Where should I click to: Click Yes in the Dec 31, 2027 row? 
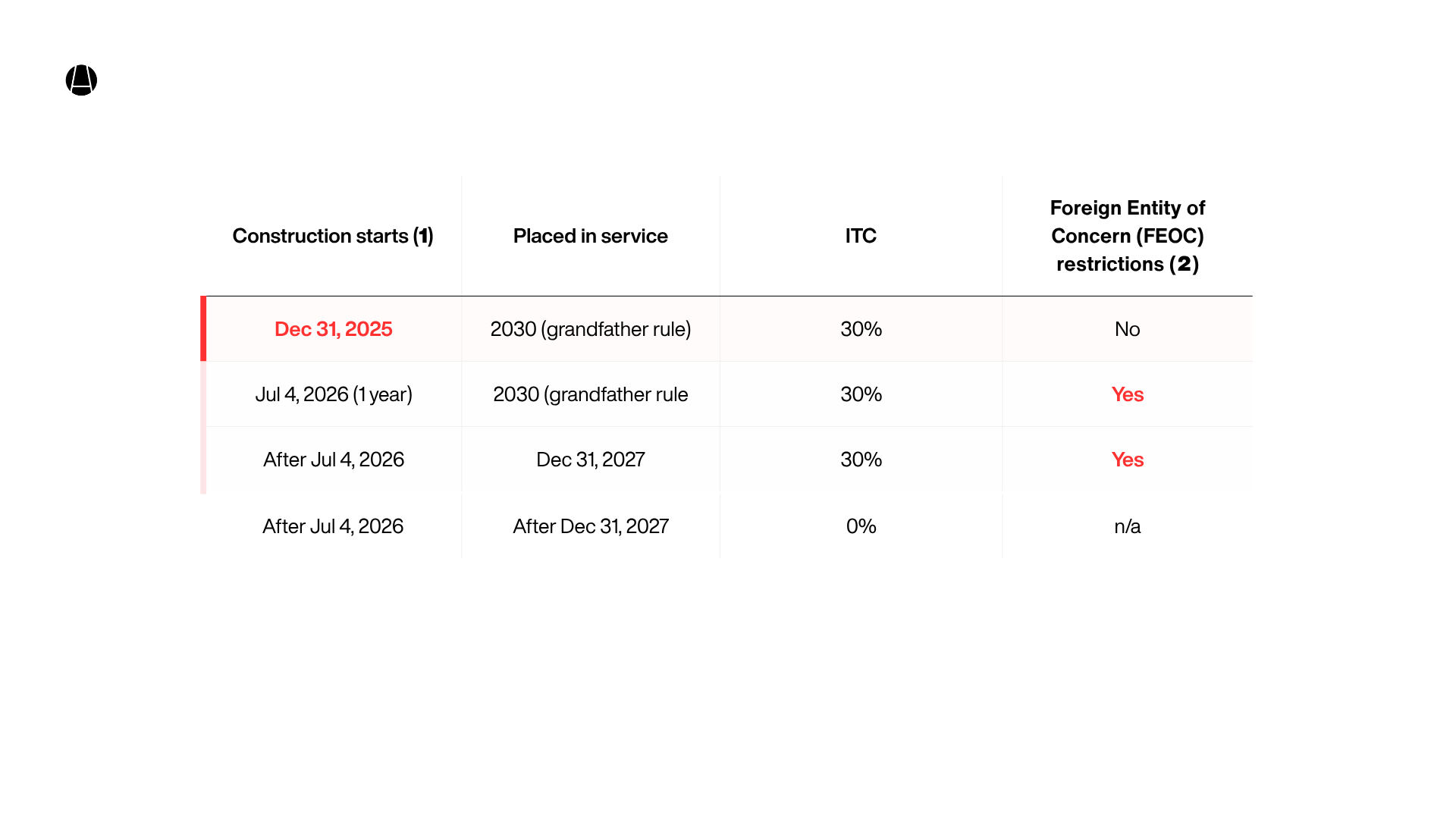[1127, 460]
